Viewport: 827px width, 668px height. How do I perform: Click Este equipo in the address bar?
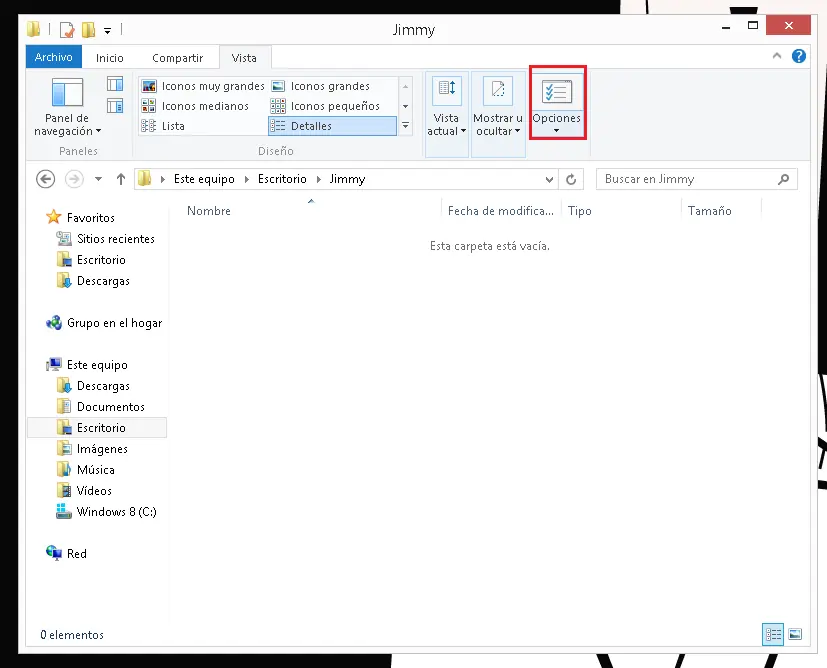click(x=204, y=179)
